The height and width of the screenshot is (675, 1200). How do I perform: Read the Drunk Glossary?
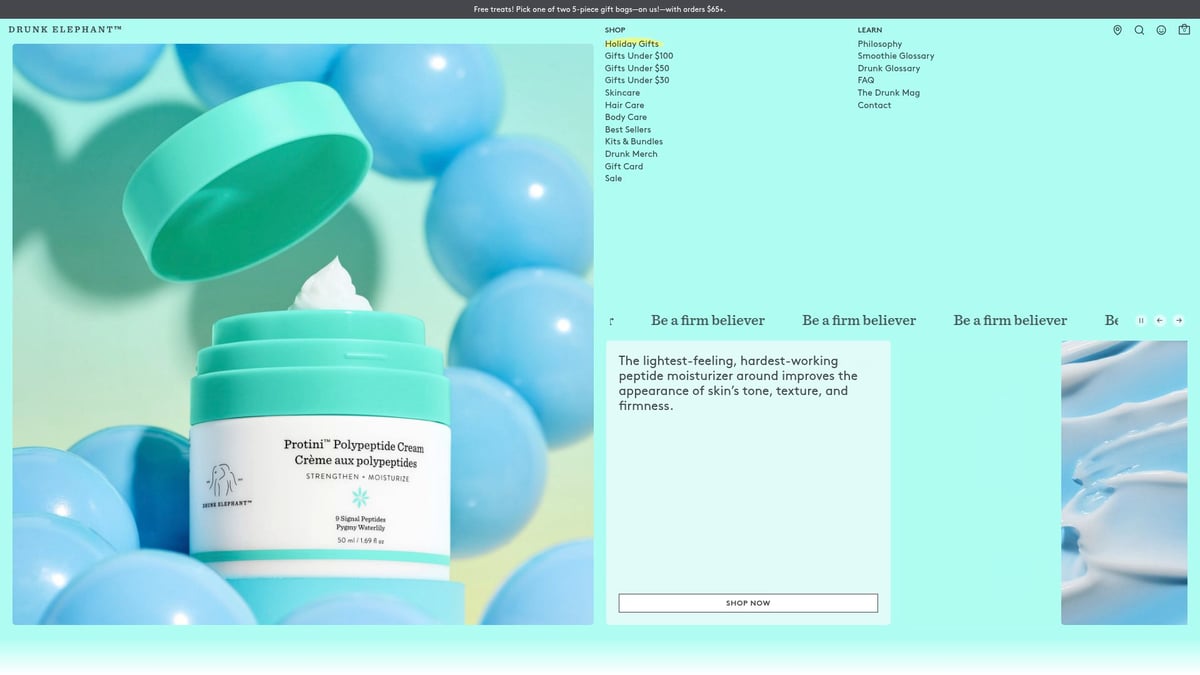pos(888,68)
